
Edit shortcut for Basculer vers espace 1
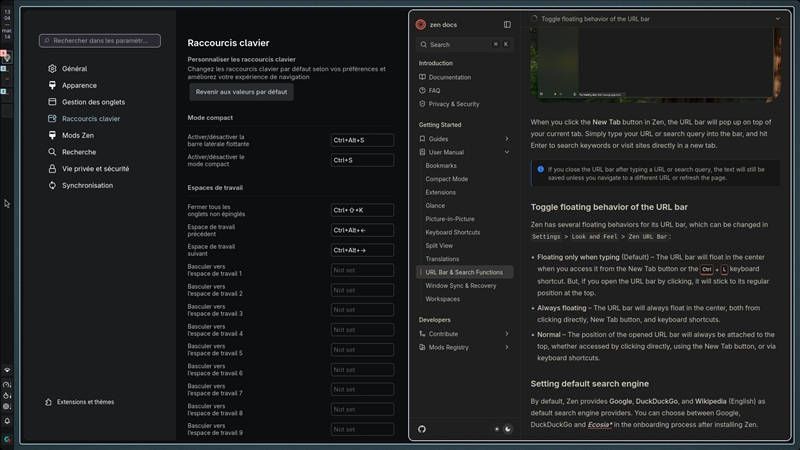tap(362, 270)
